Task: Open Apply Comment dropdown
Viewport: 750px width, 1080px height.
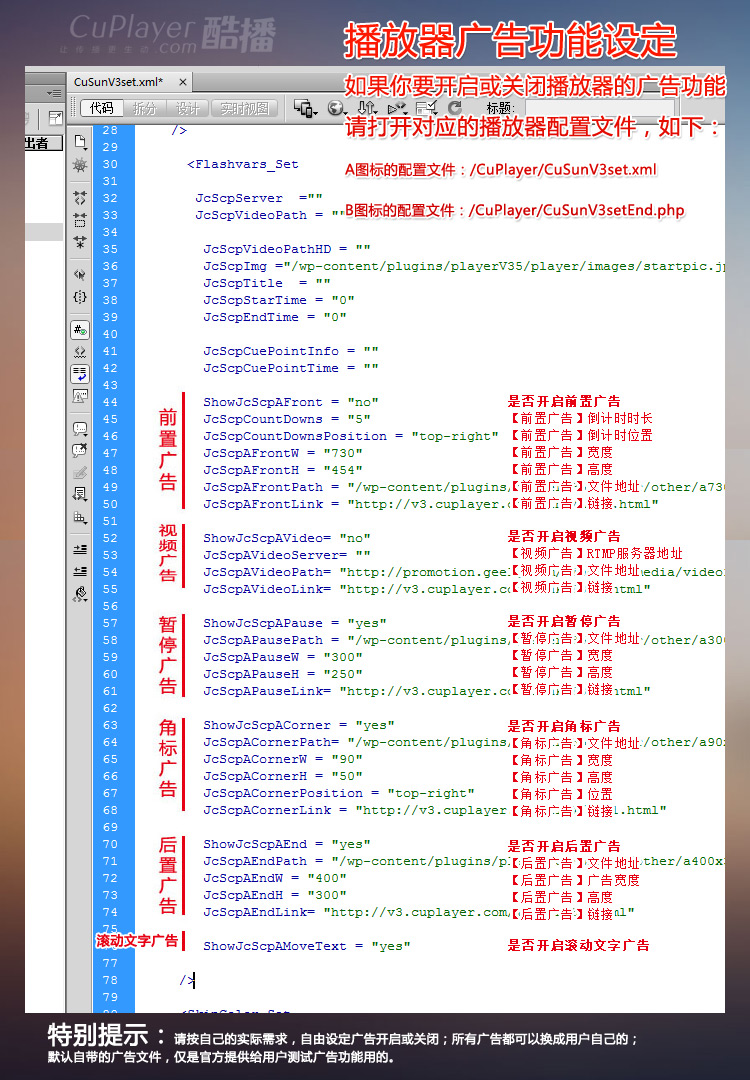Action: coord(80,428)
